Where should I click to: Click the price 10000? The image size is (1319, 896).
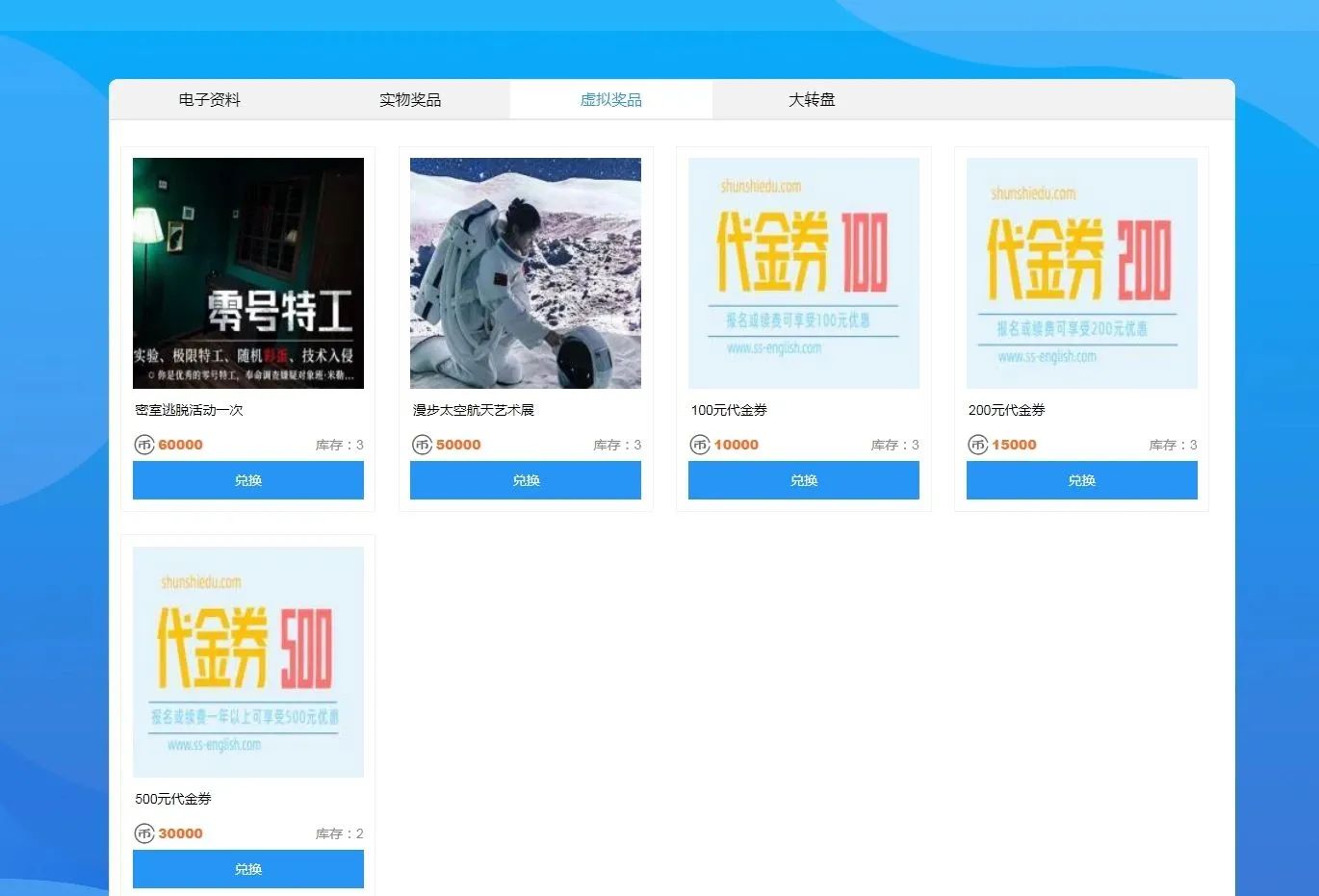tap(737, 445)
